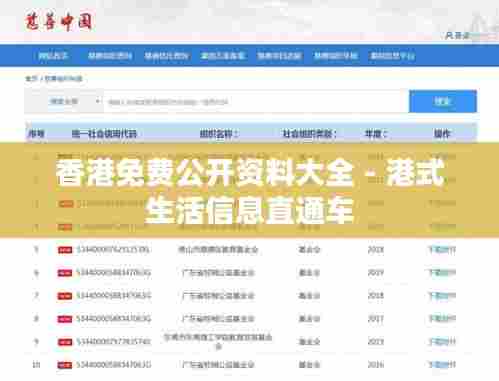The width and height of the screenshot is (499, 381).
Task: Download the attachment for the 2023 row
Action: 442,342
